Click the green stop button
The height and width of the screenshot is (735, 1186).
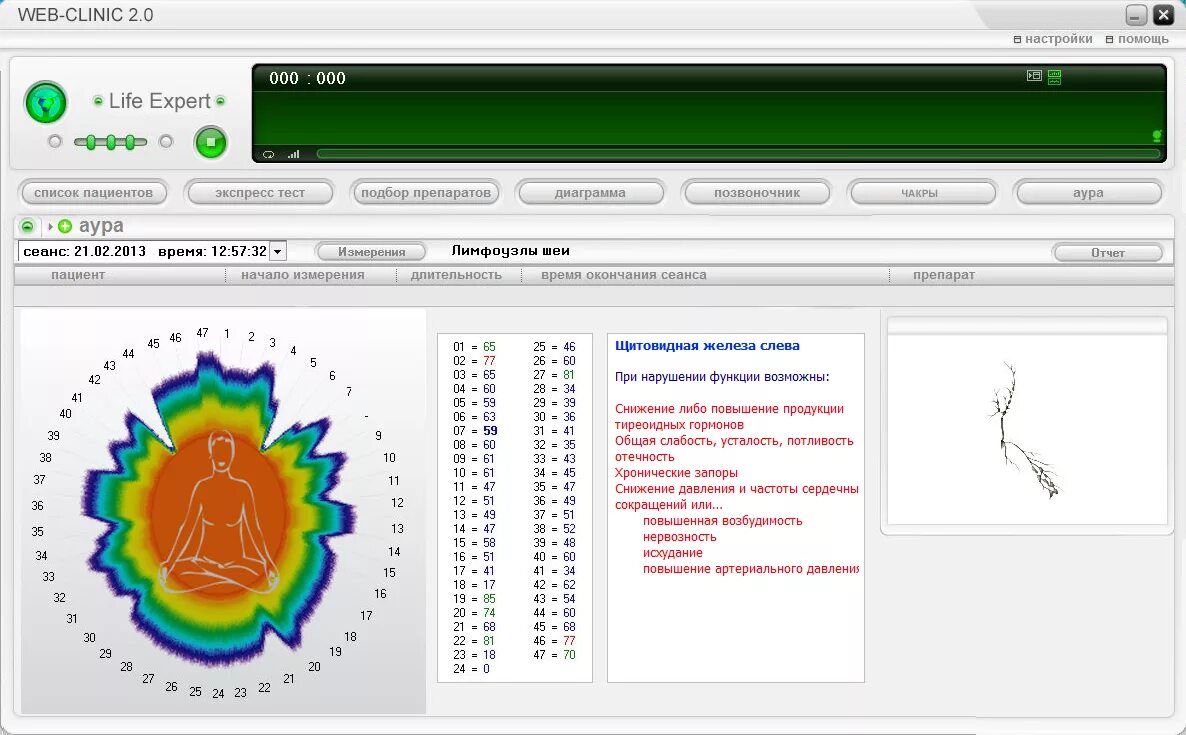tap(211, 142)
